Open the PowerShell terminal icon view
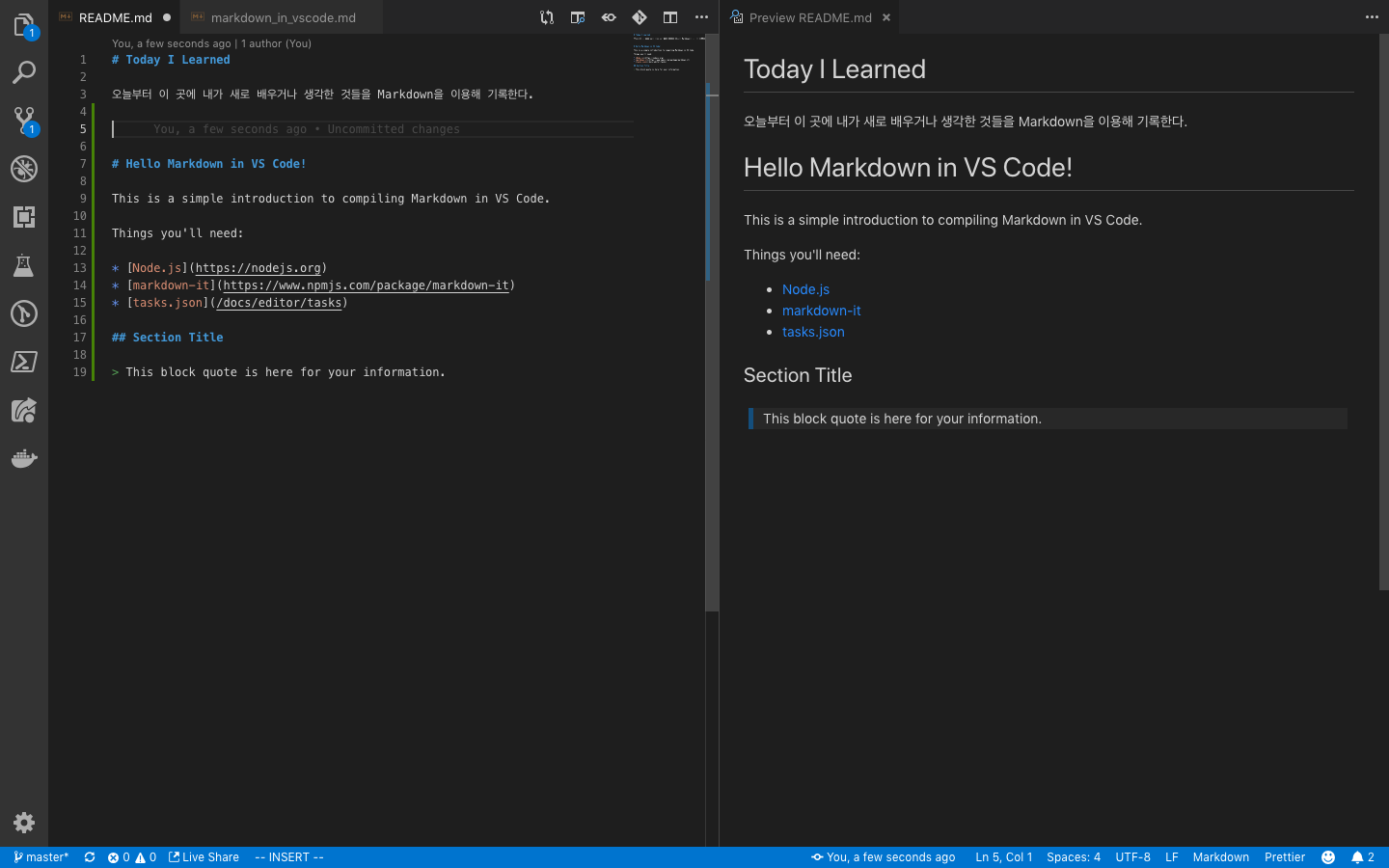 click(x=24, y=362)
